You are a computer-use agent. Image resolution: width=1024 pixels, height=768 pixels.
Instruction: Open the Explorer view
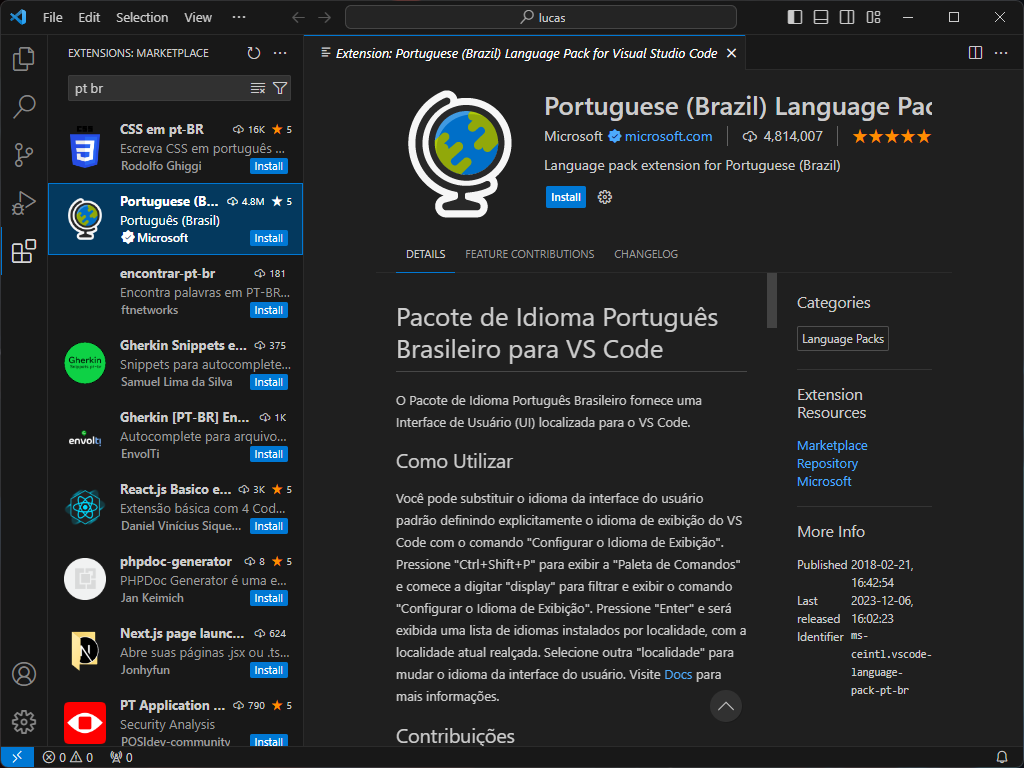click(24, 58)
